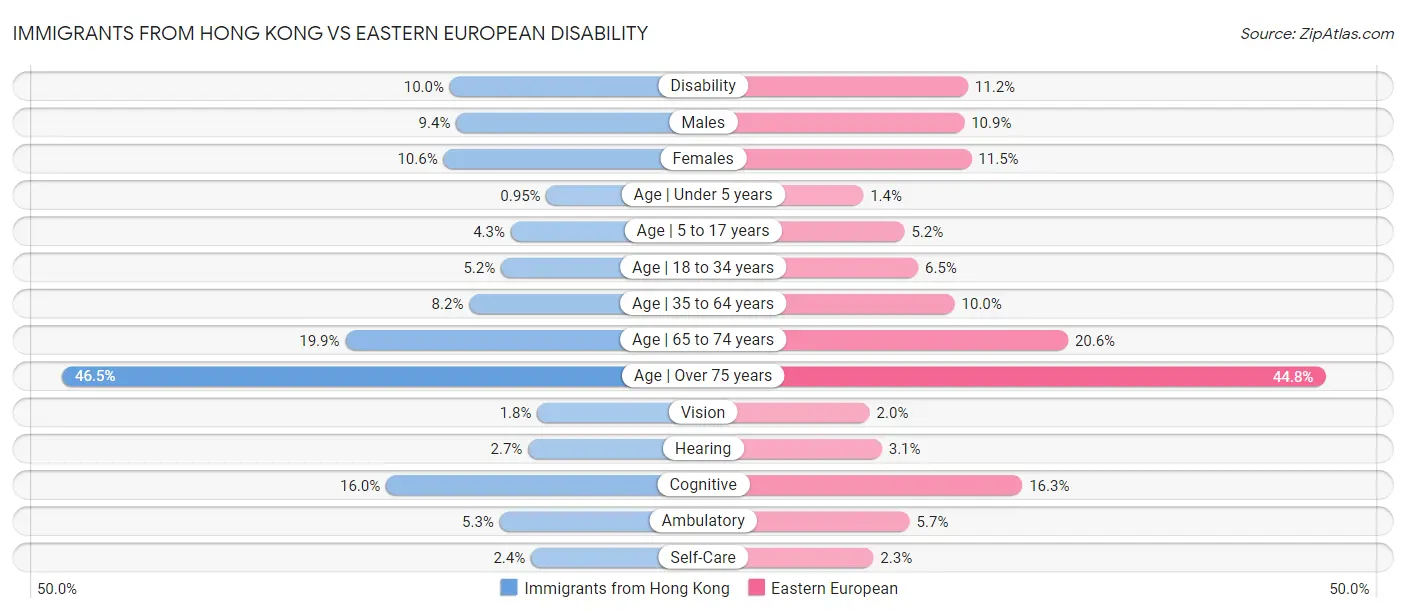Click the Age Over 75 years label
This screenshot has width=1406, height=612.
click(x=703, y=376)
